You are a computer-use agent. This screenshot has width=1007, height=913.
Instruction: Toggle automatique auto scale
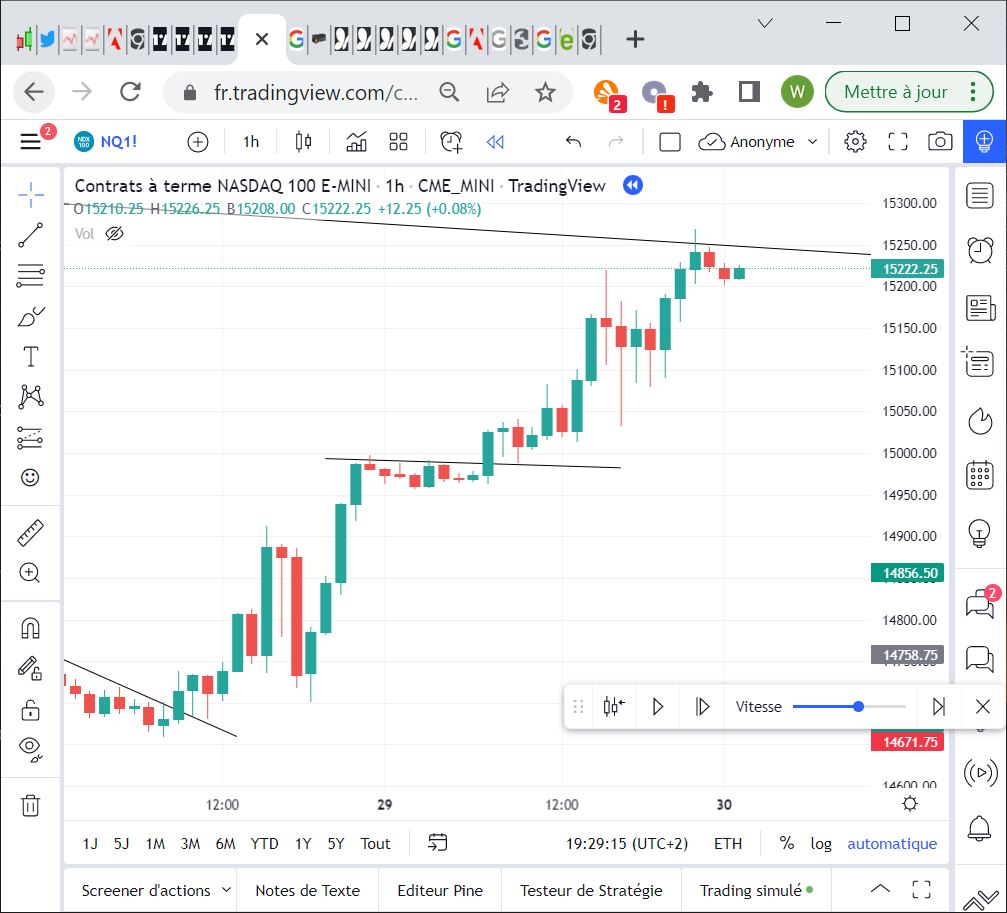coord(892,844)
